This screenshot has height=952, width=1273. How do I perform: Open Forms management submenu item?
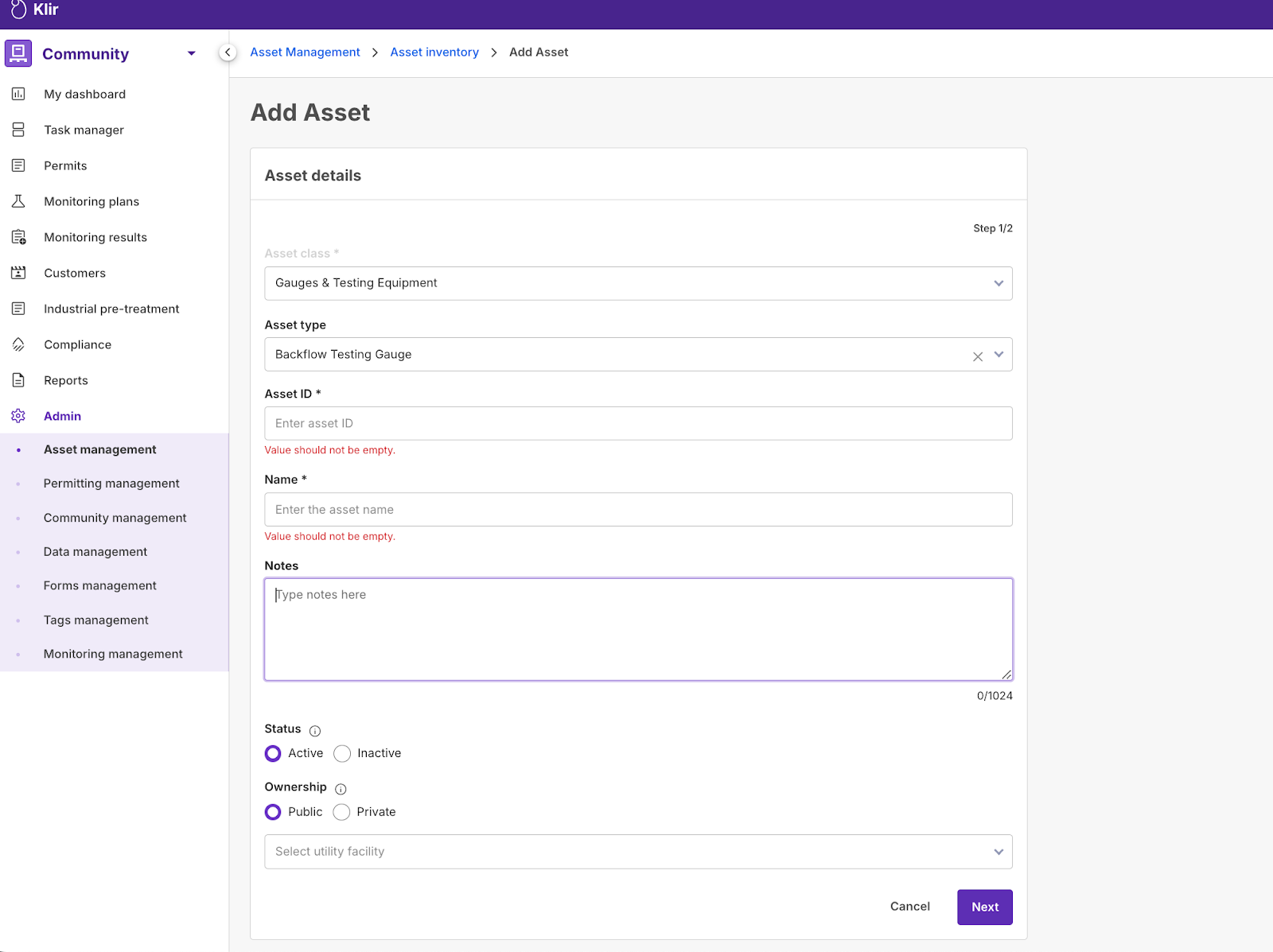tap(100, 585)
